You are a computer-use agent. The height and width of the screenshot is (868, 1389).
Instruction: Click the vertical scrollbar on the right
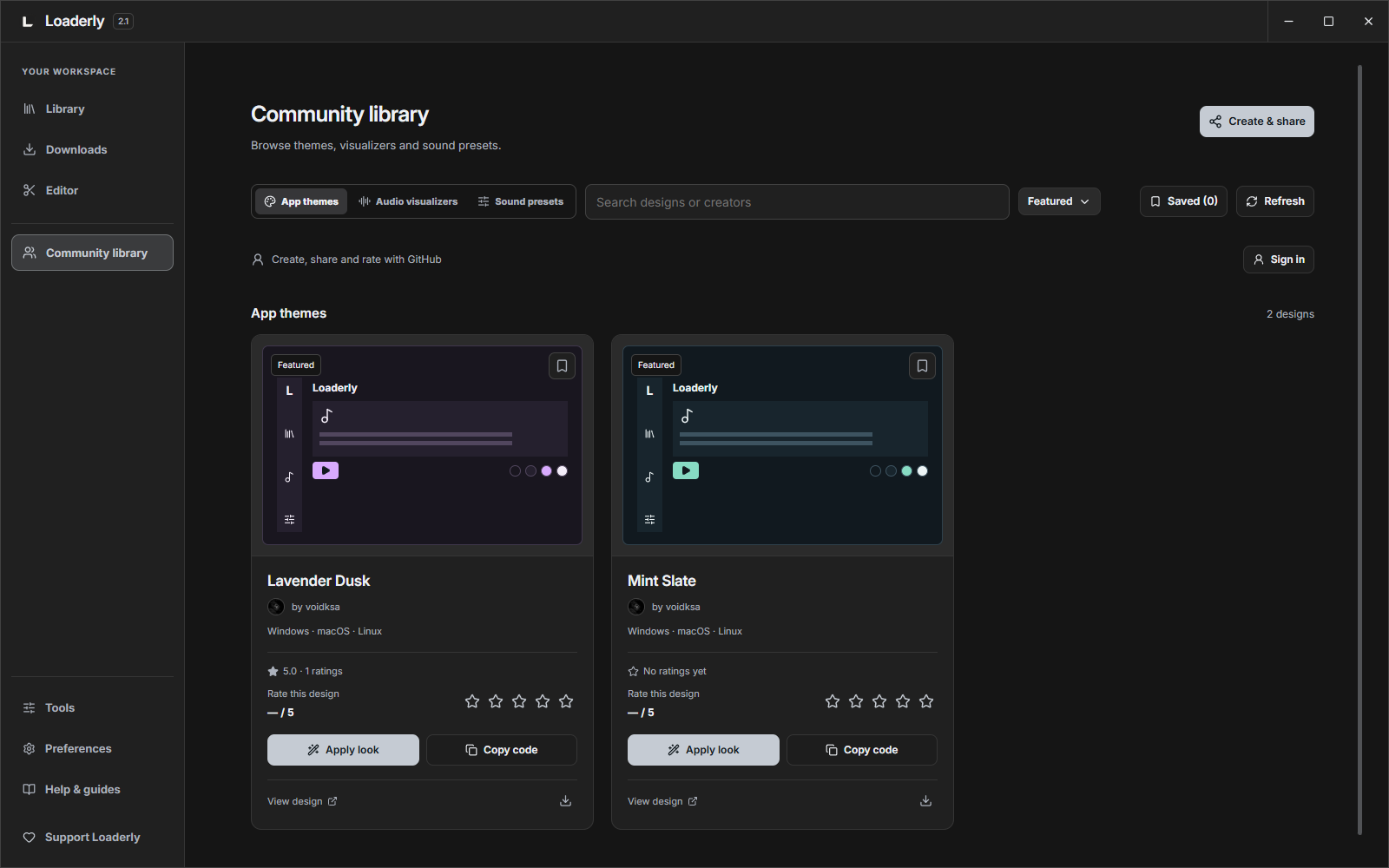1359,450
